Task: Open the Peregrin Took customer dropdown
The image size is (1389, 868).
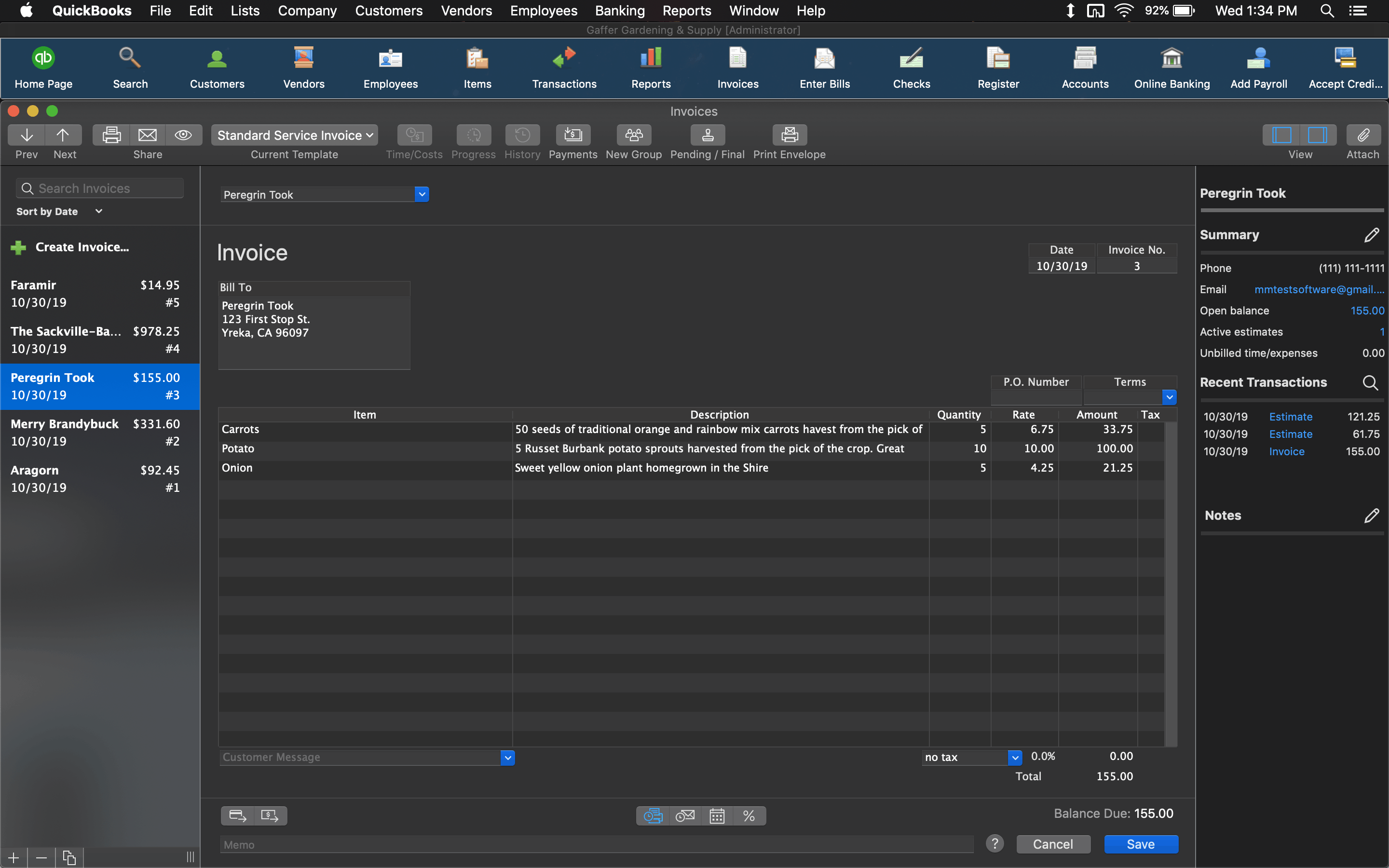Action: (422, 195)
